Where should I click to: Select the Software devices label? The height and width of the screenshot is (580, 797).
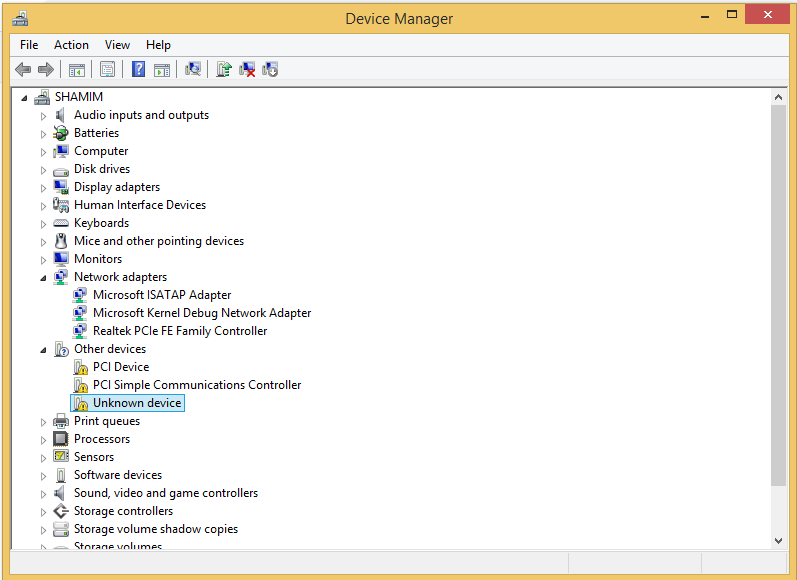pos(117,475)
